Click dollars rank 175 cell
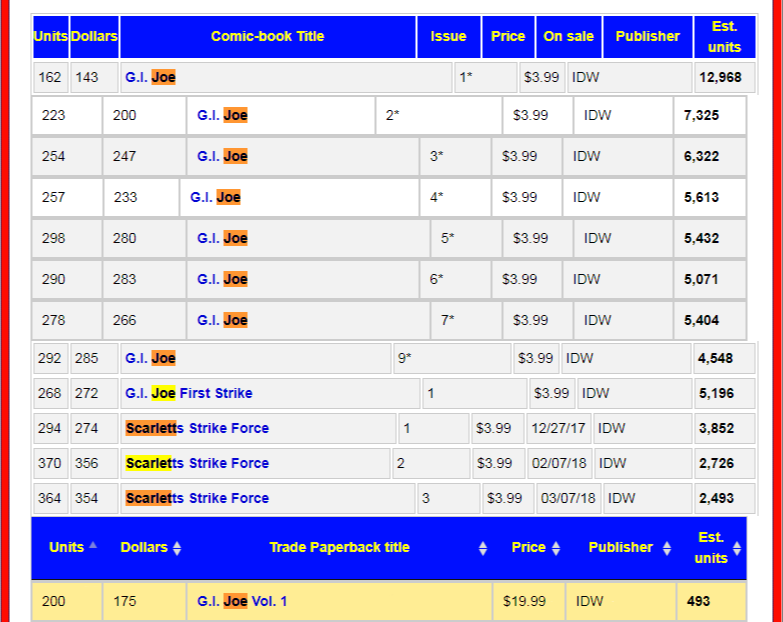 tap(144, 601)
